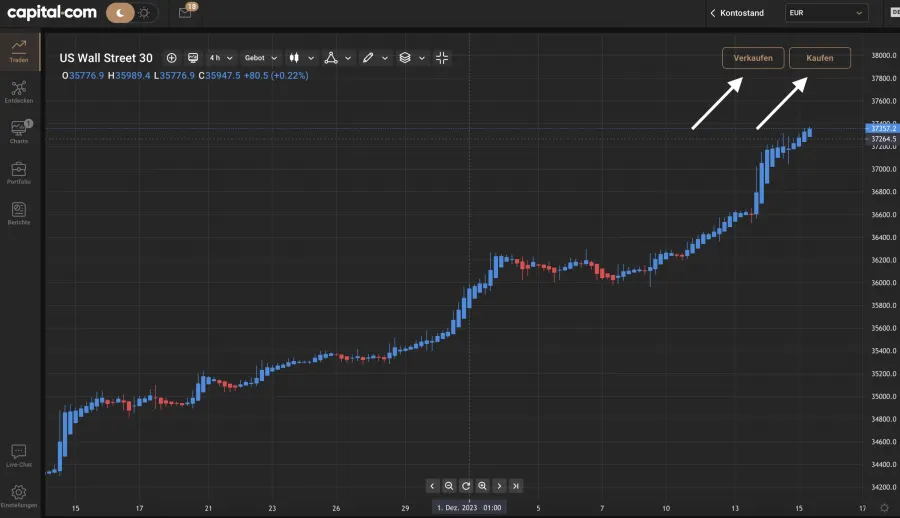The height and width of the screenshot is (518, 900).
Task: Click the US Wall Street 30 instrument title
Action: pos(106,57)
